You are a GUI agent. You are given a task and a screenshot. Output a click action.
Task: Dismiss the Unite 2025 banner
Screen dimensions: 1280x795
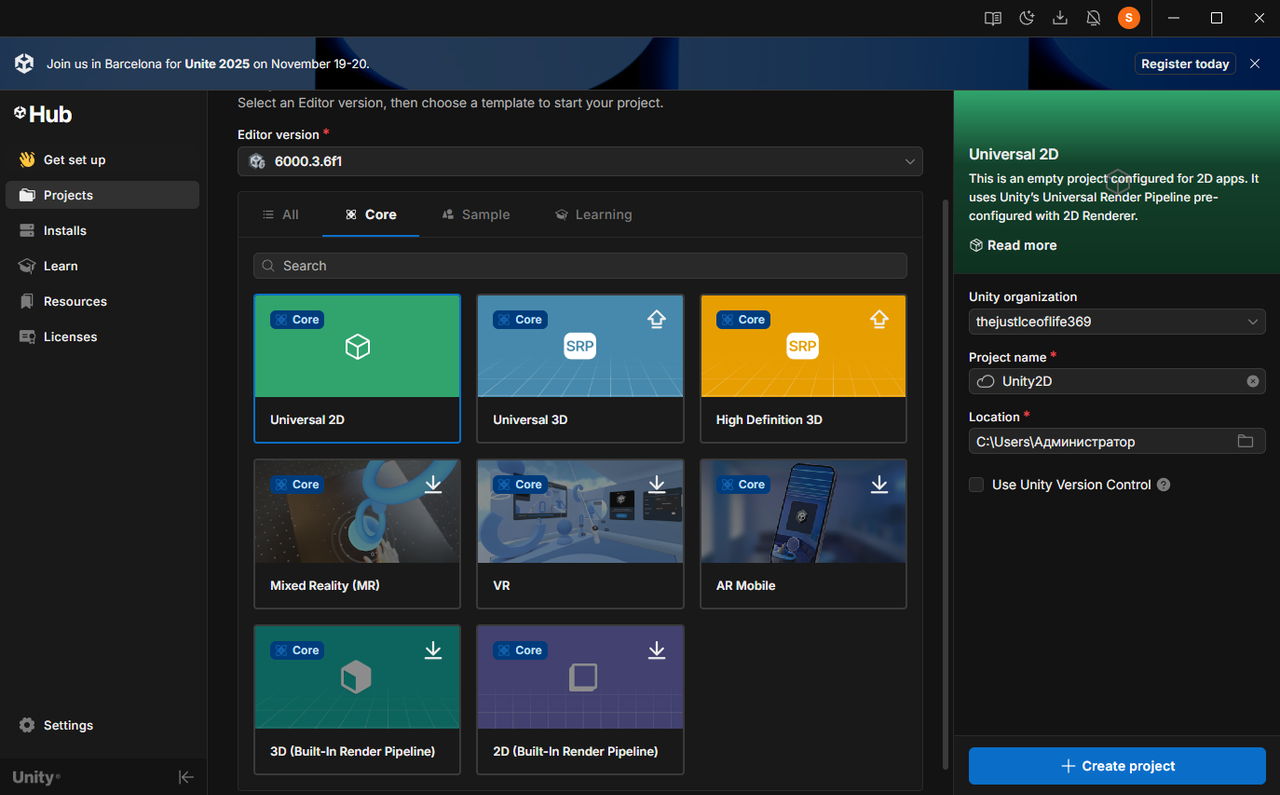(1255, 64)
